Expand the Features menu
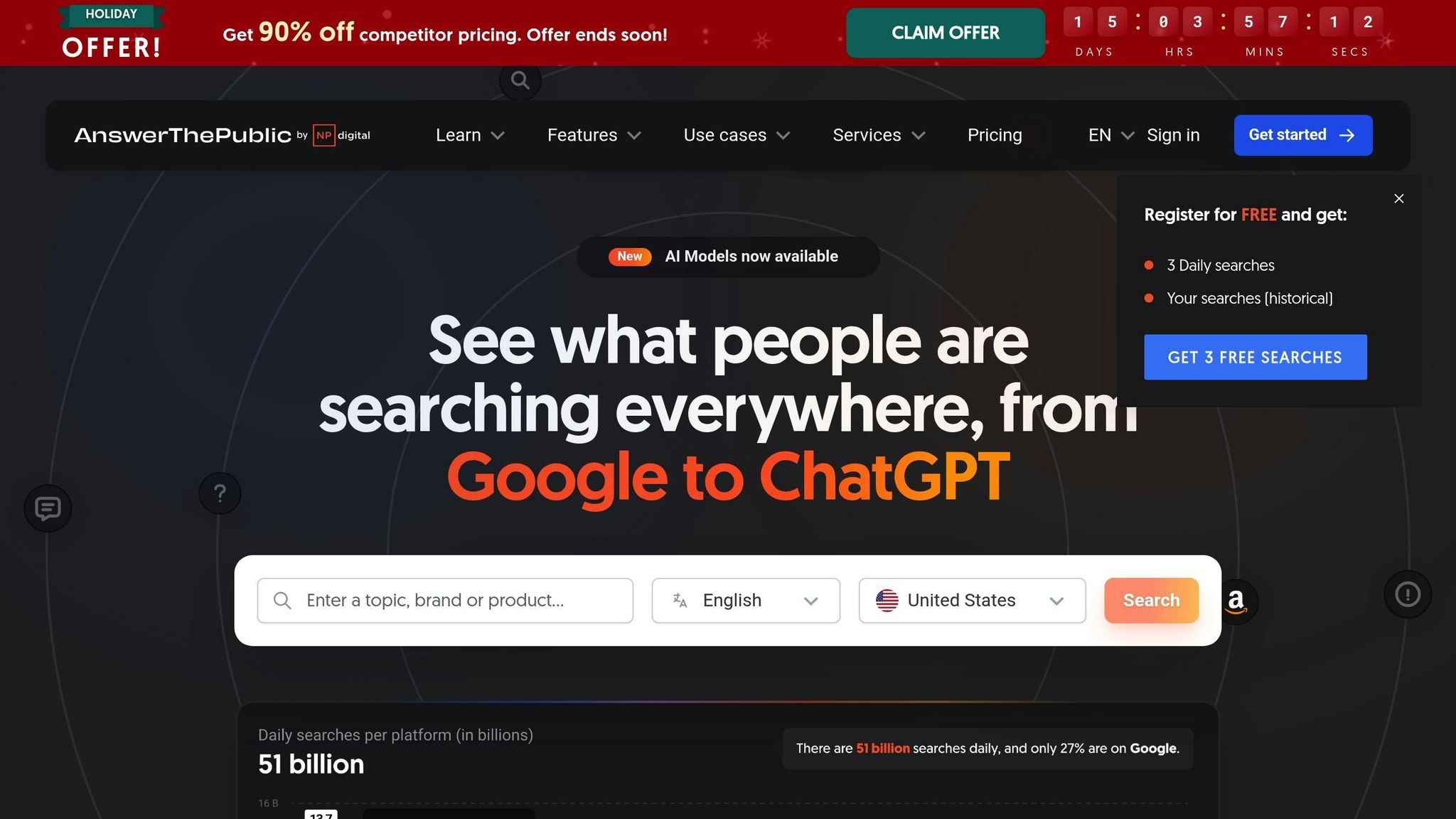 (594, 135)
